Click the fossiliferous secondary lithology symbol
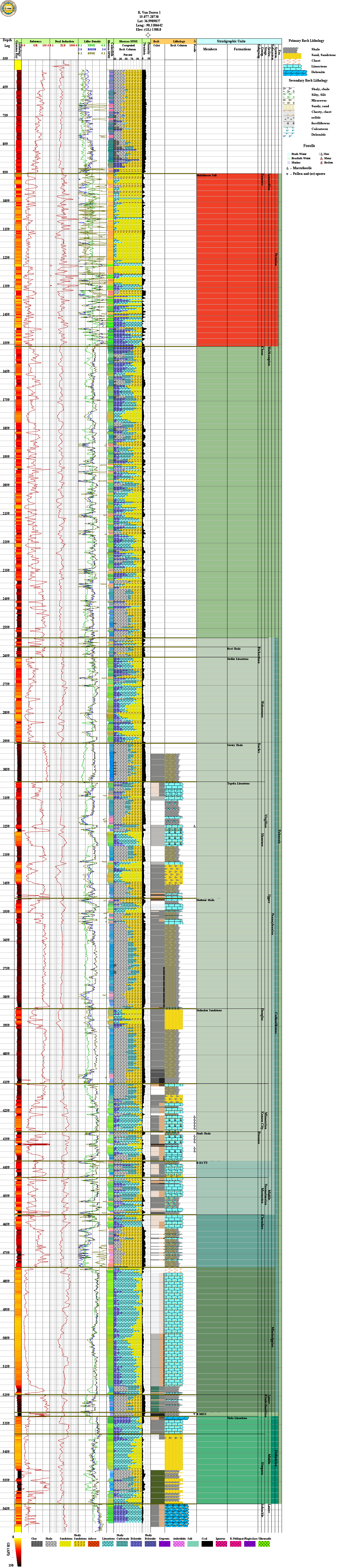The image size is (339, 1568). click(288, 124)
